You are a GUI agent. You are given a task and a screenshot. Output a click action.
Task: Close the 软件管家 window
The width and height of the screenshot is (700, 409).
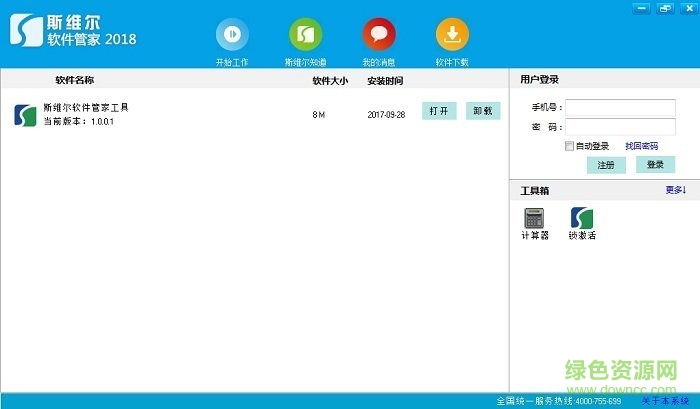point(689,8)
